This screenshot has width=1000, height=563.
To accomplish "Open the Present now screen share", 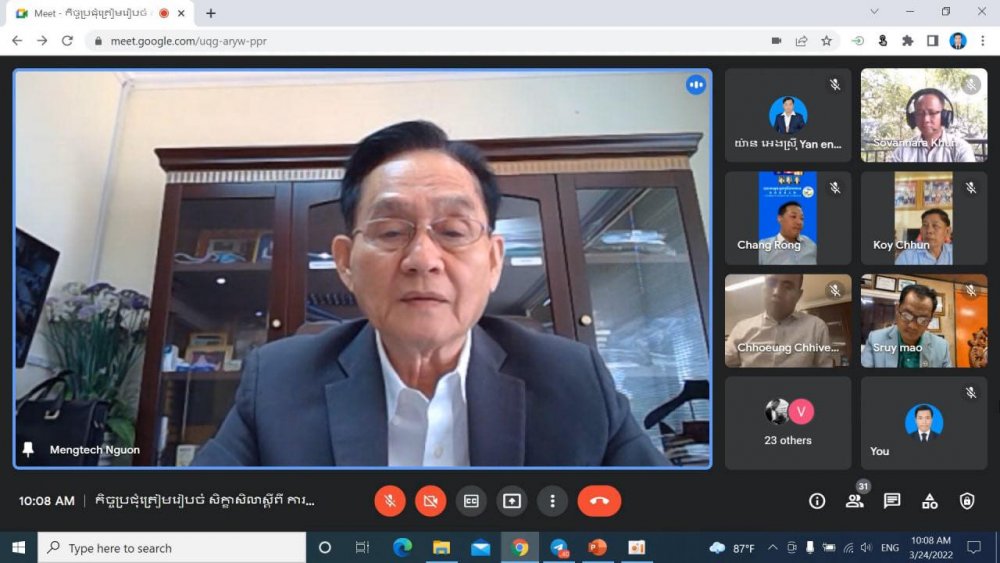I will click(512, 501).
